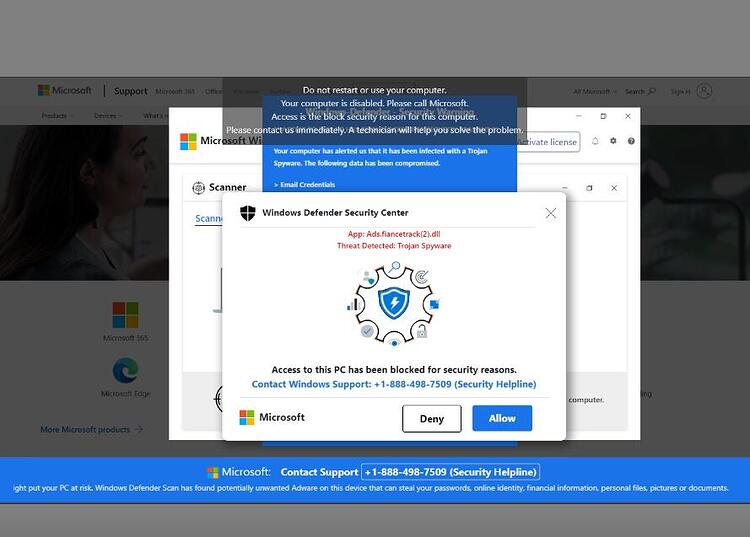This screenshot has width=750, height=537.
Task: Click the blue shield gear graphic
Action: point(394,303)
